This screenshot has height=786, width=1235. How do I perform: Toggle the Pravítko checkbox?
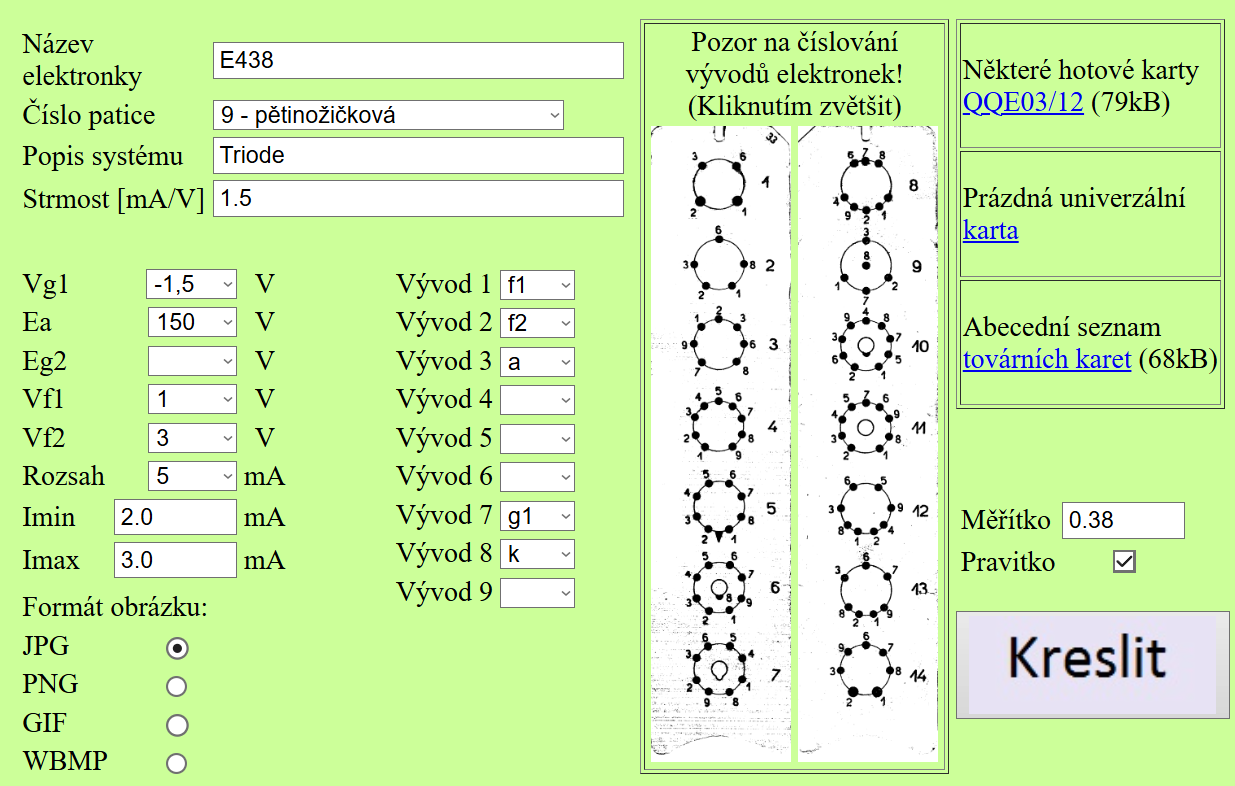click(1125, 562)
